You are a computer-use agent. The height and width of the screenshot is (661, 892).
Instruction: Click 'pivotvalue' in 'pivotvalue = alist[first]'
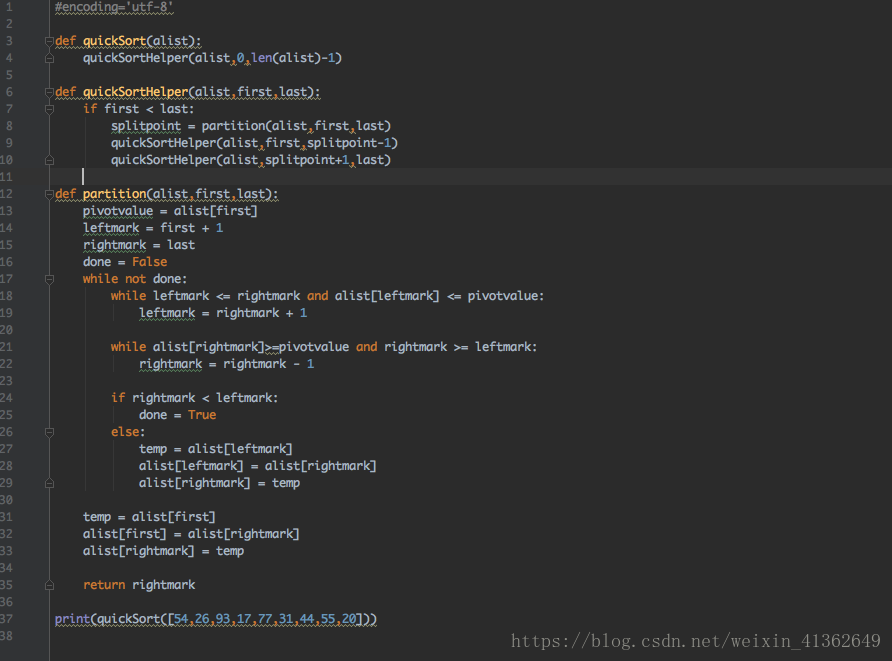coord(118,211)
